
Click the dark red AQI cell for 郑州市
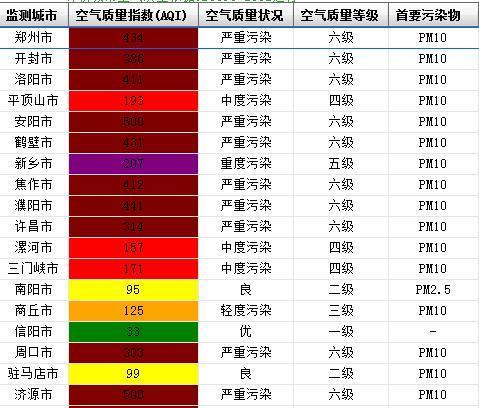(133, 38)
